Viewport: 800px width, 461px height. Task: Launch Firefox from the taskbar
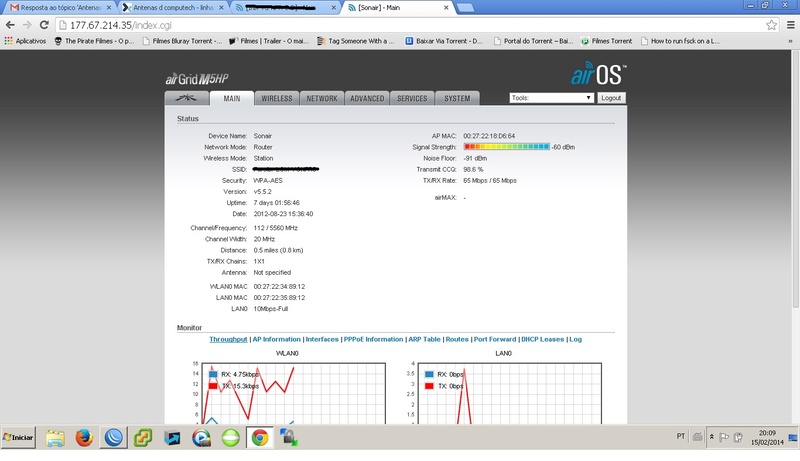pos(84,438)
